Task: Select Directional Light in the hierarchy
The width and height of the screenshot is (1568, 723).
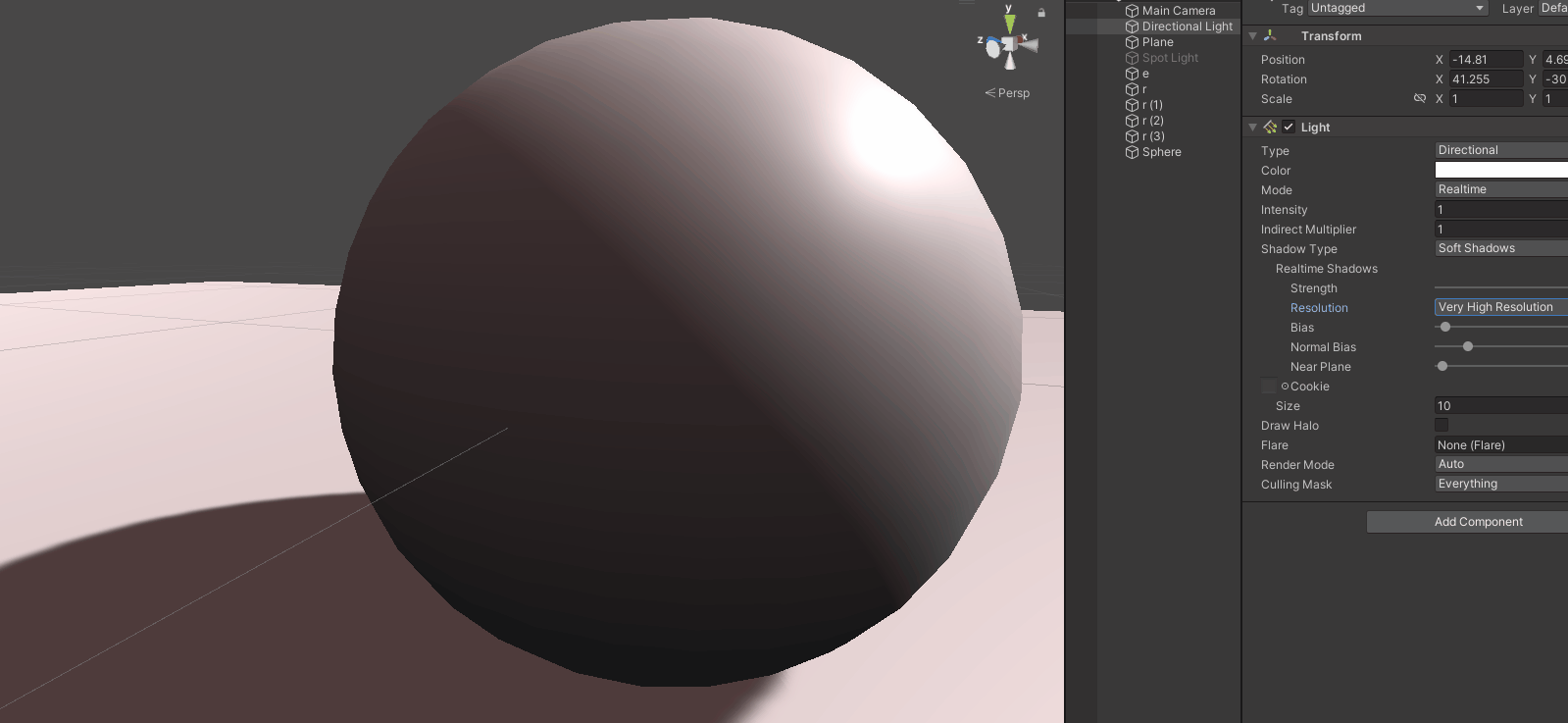Action: pos(1188,26)
